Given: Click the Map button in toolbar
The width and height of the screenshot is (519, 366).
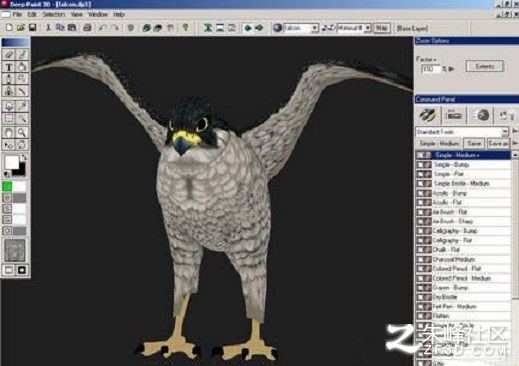Looking at the screenshot, I should (382, 28).
